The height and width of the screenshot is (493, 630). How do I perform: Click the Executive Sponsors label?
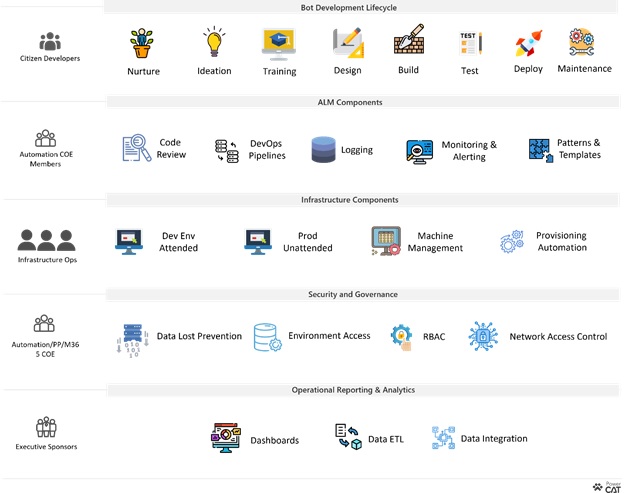click(46, 446)
